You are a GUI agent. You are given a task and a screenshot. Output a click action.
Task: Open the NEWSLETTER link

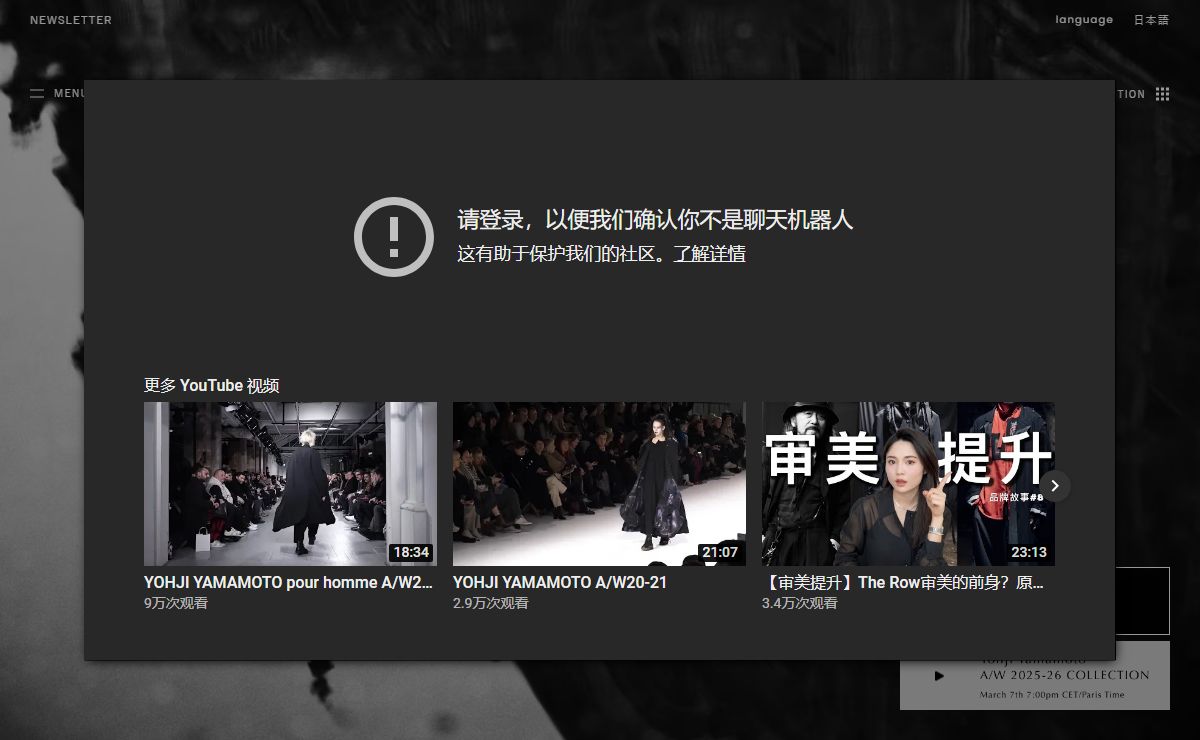click(x=71, y=20)
